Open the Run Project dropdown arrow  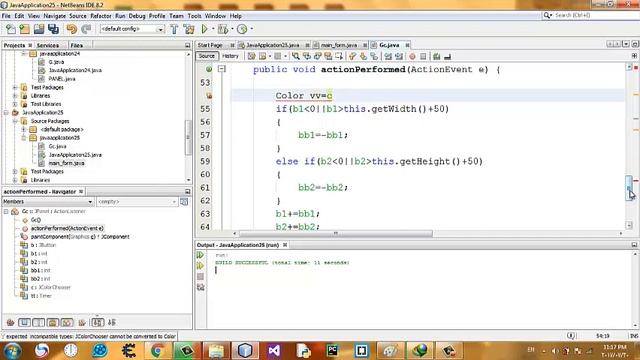tap(213, 29)
